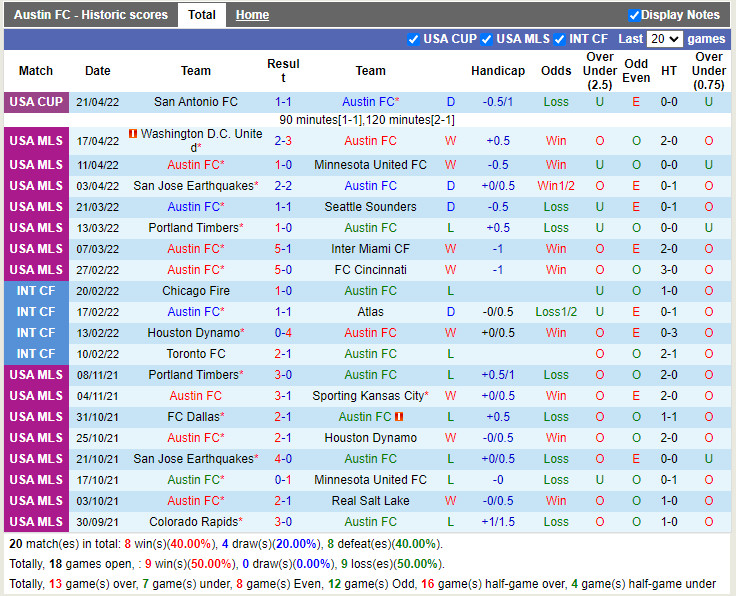736x596 pixels.
Task: Open the San Antonio FC team link
Action: 196,102
